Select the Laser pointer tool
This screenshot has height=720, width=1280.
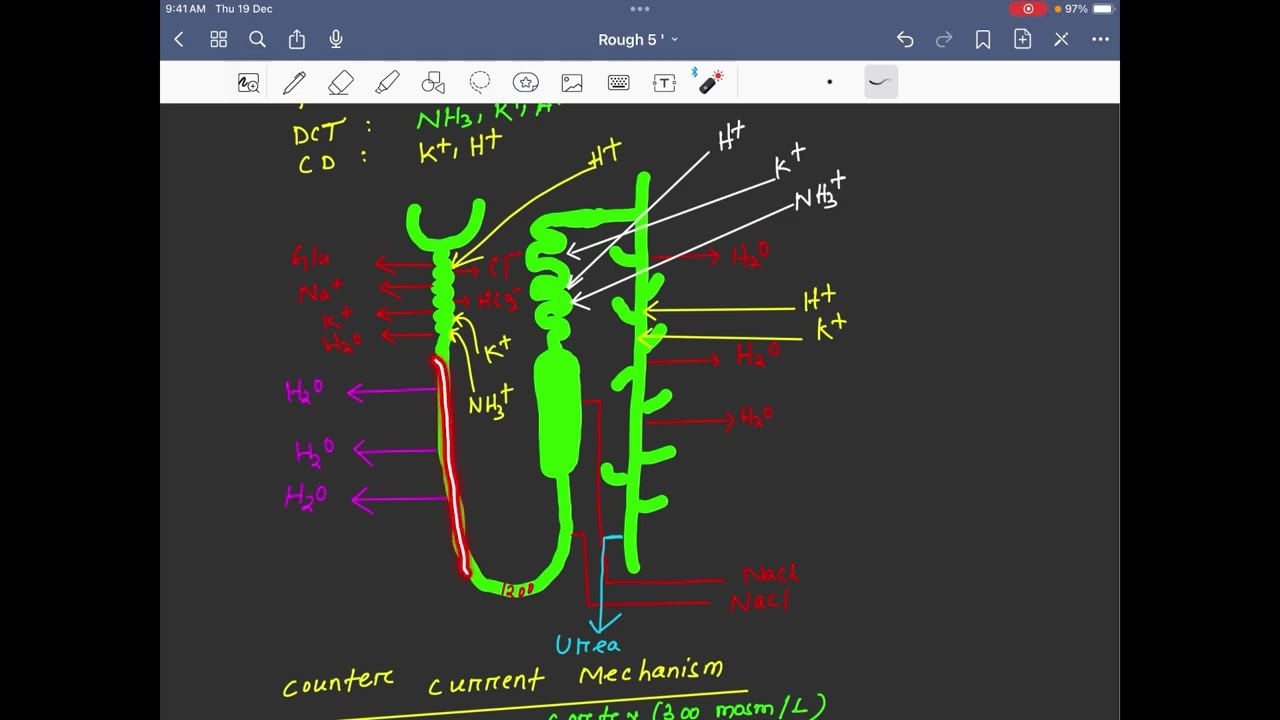pyautogui.click(x=710, y=82)
